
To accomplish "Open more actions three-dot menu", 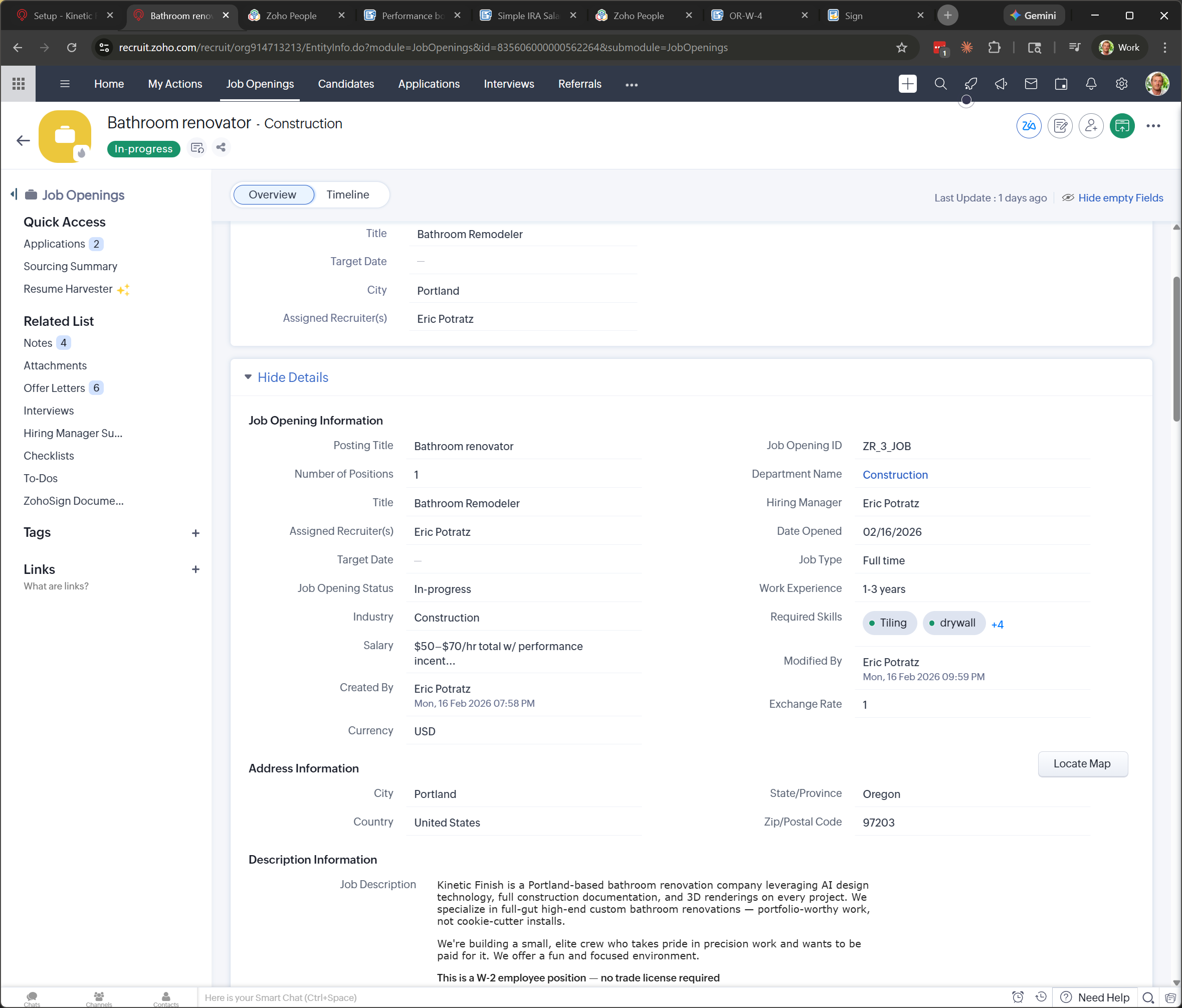I will point(1153,126).
